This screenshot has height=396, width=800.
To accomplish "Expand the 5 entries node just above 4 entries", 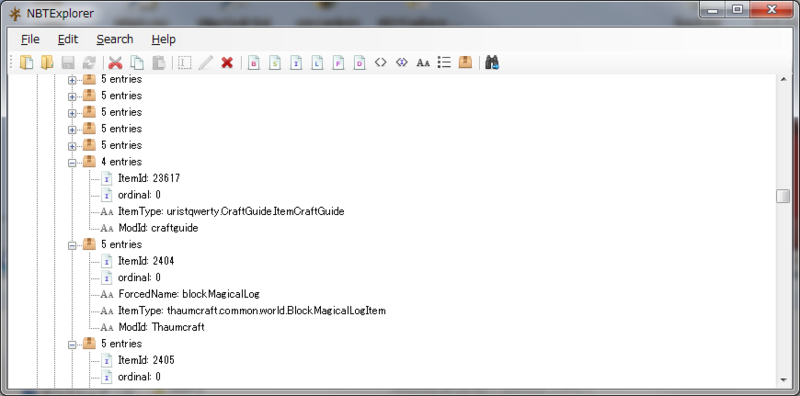I will pos(72,146).
